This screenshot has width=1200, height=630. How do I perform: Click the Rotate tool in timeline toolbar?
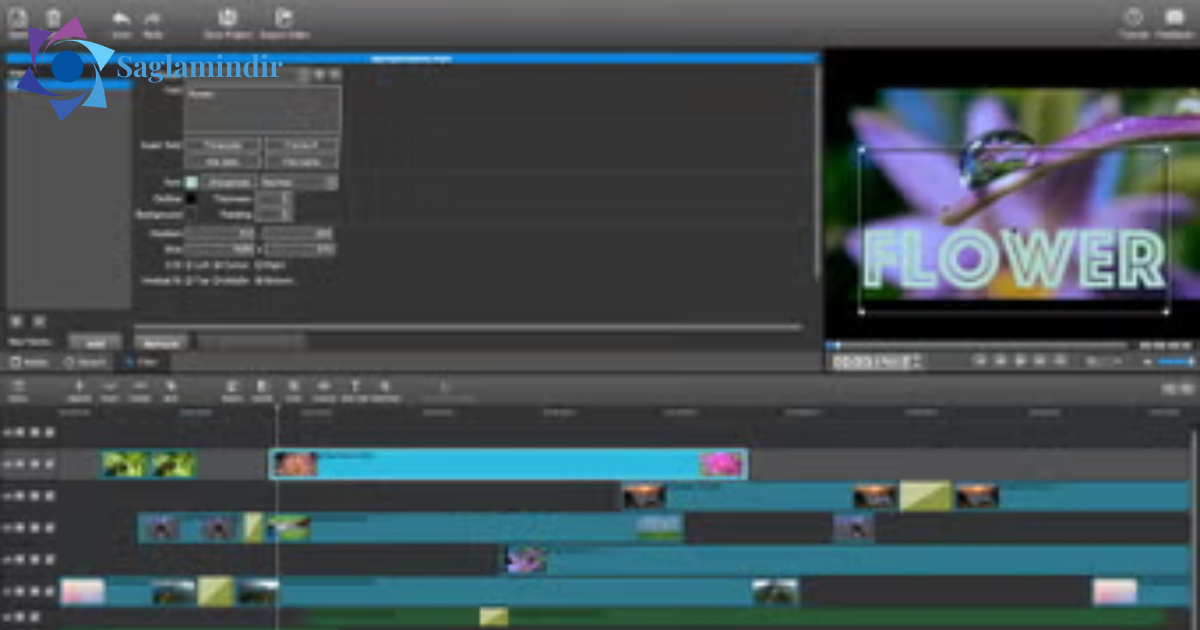click(262, 386)
